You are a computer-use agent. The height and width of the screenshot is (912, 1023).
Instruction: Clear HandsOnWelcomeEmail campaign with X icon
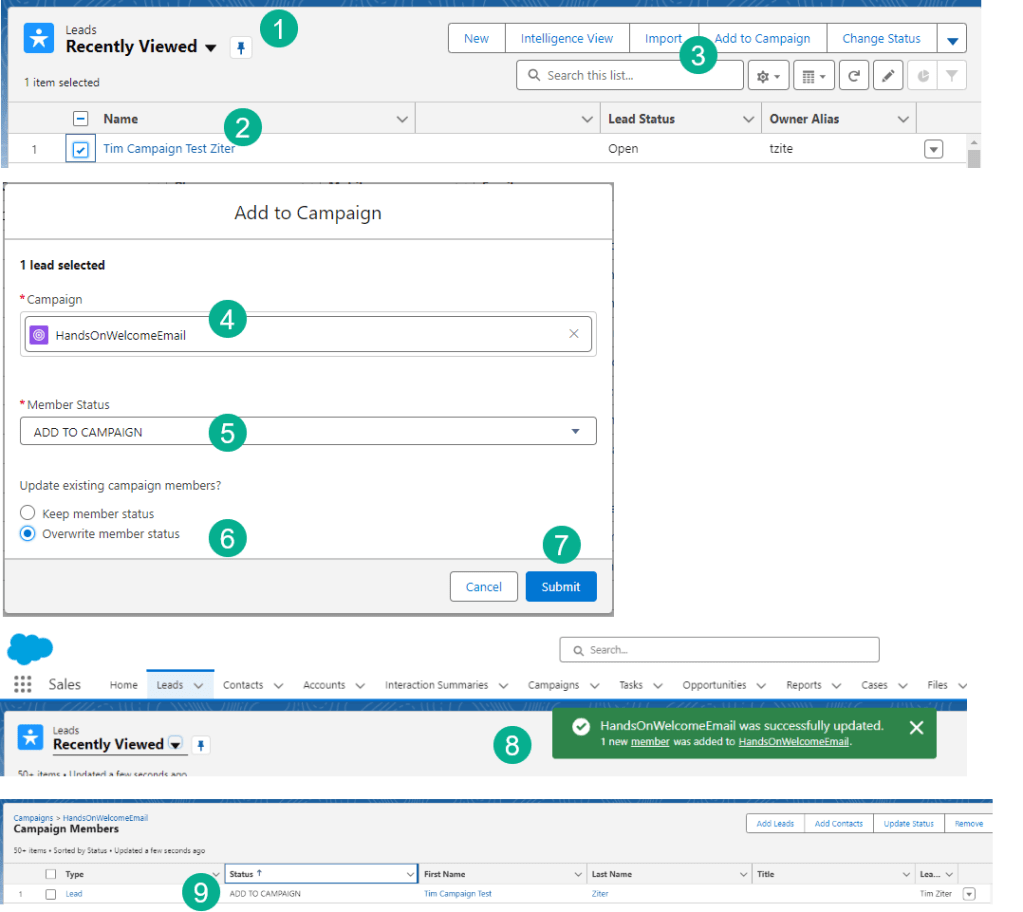click(574, 334)
